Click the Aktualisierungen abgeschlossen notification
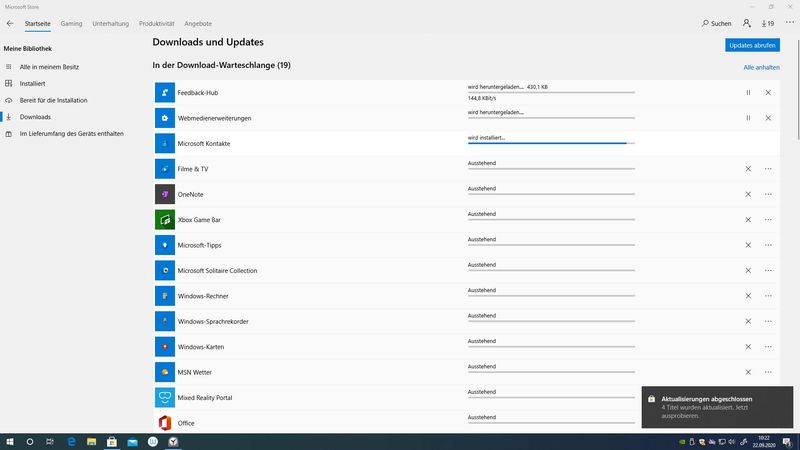The height and width of the screenshot is (450, 800). (717, 407)
